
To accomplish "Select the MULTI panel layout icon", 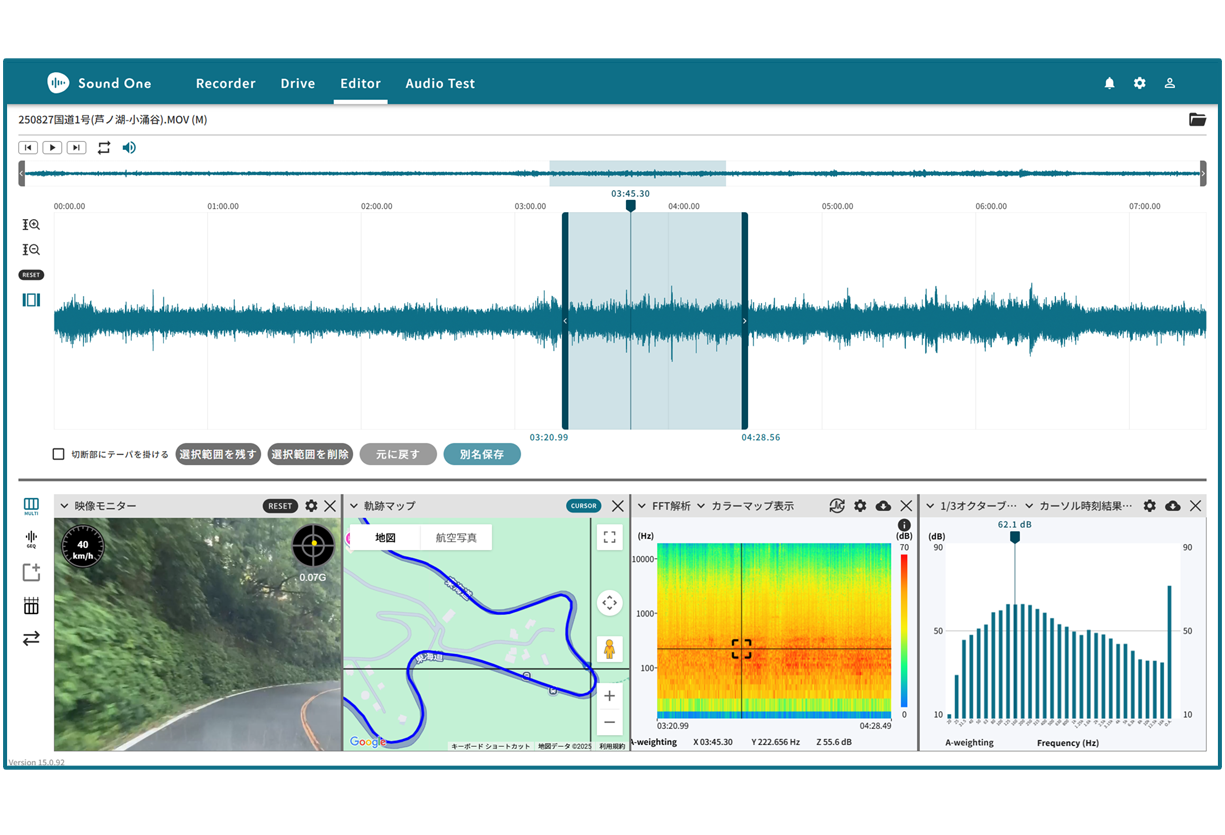I will pyautogui.click(x=31, y=507).
